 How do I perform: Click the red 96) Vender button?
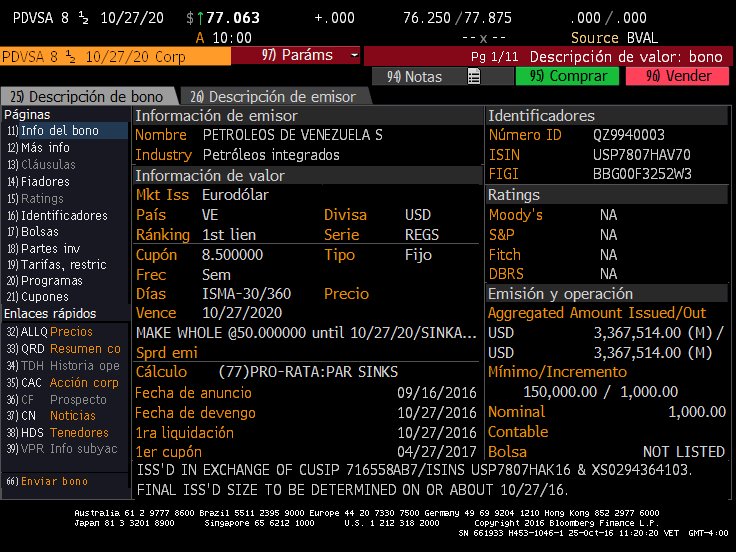point(677,76)
